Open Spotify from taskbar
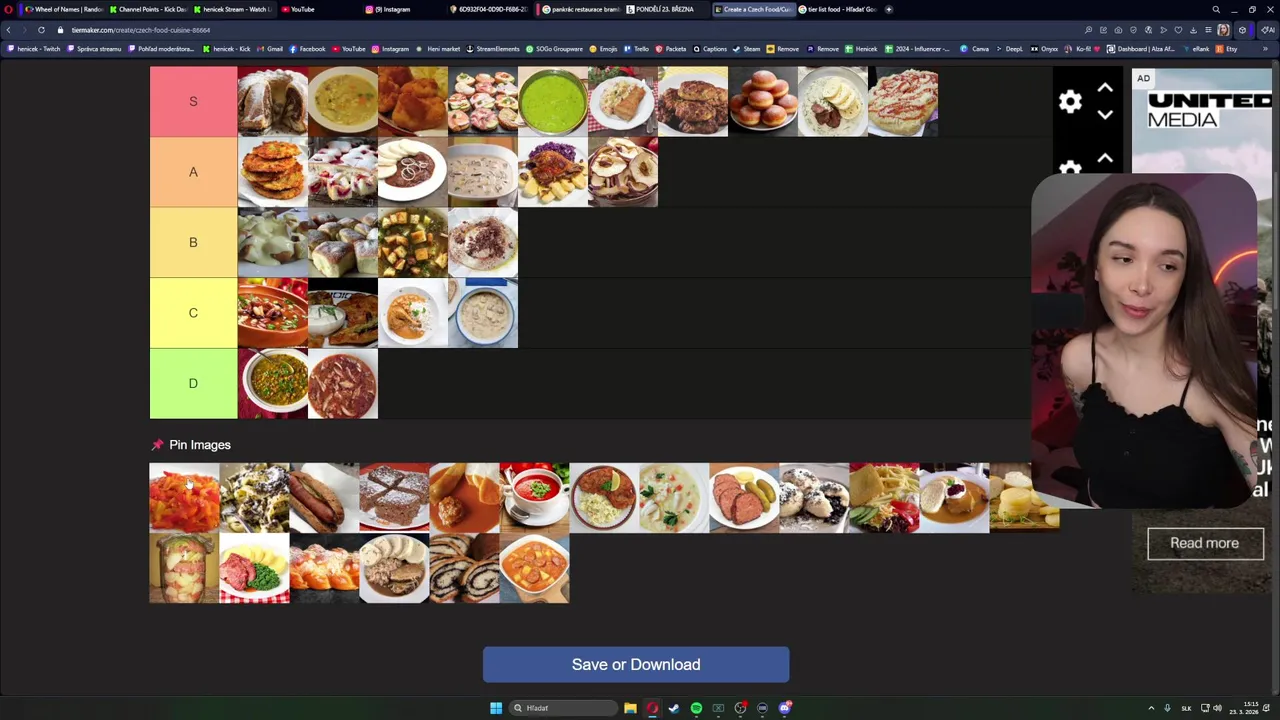Screen dimensions: 1280x720 (696, 708)
